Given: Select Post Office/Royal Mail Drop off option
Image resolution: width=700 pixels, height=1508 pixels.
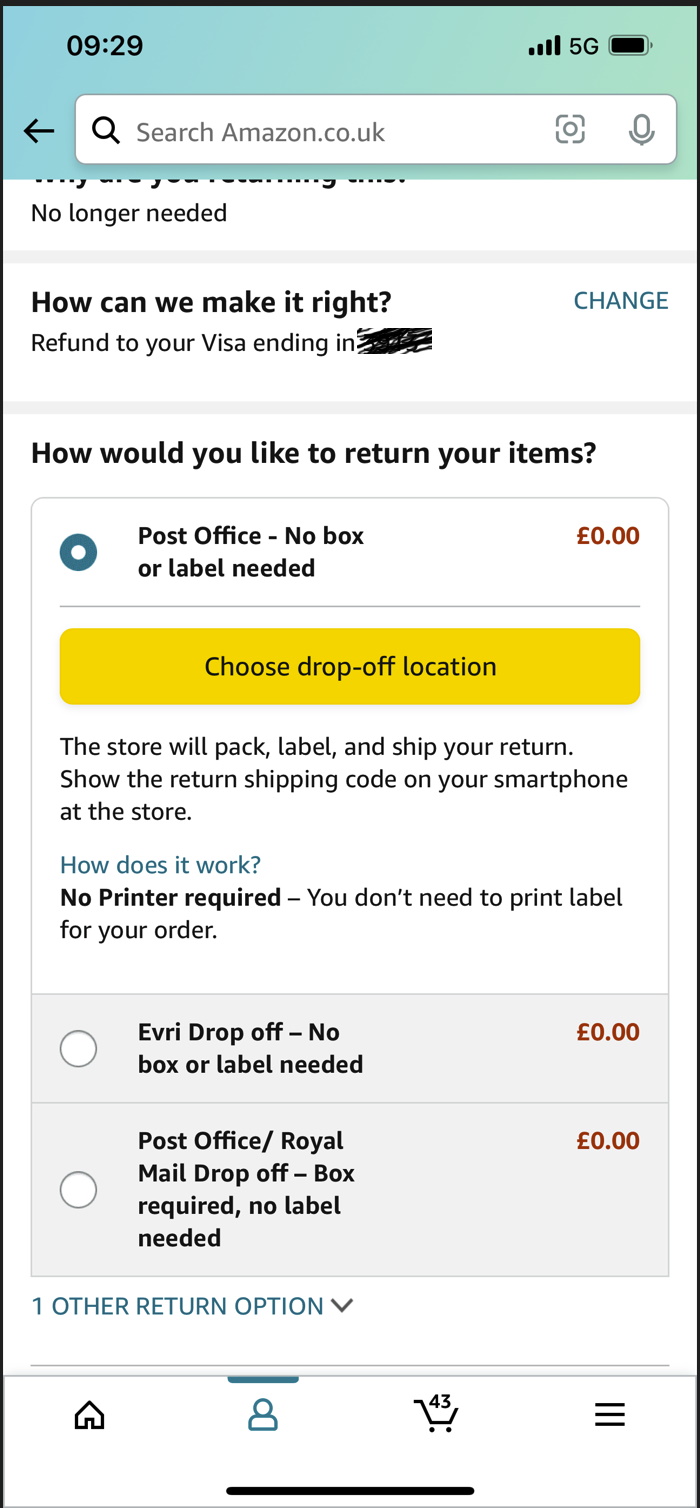Looking at the screenshot, I should 350,1190.
